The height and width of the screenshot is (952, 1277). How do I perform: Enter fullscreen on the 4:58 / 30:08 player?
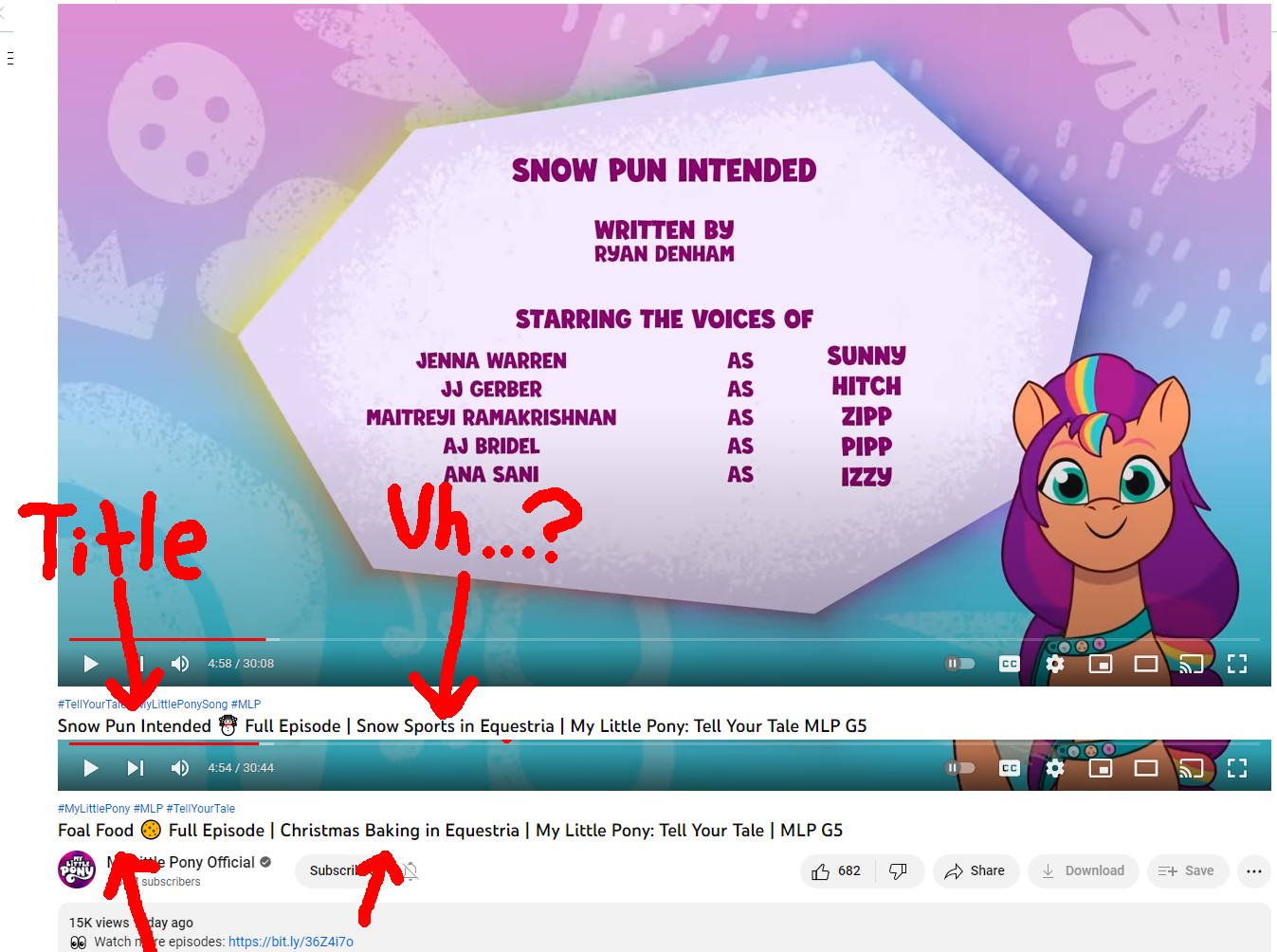tap(1237, 664)
